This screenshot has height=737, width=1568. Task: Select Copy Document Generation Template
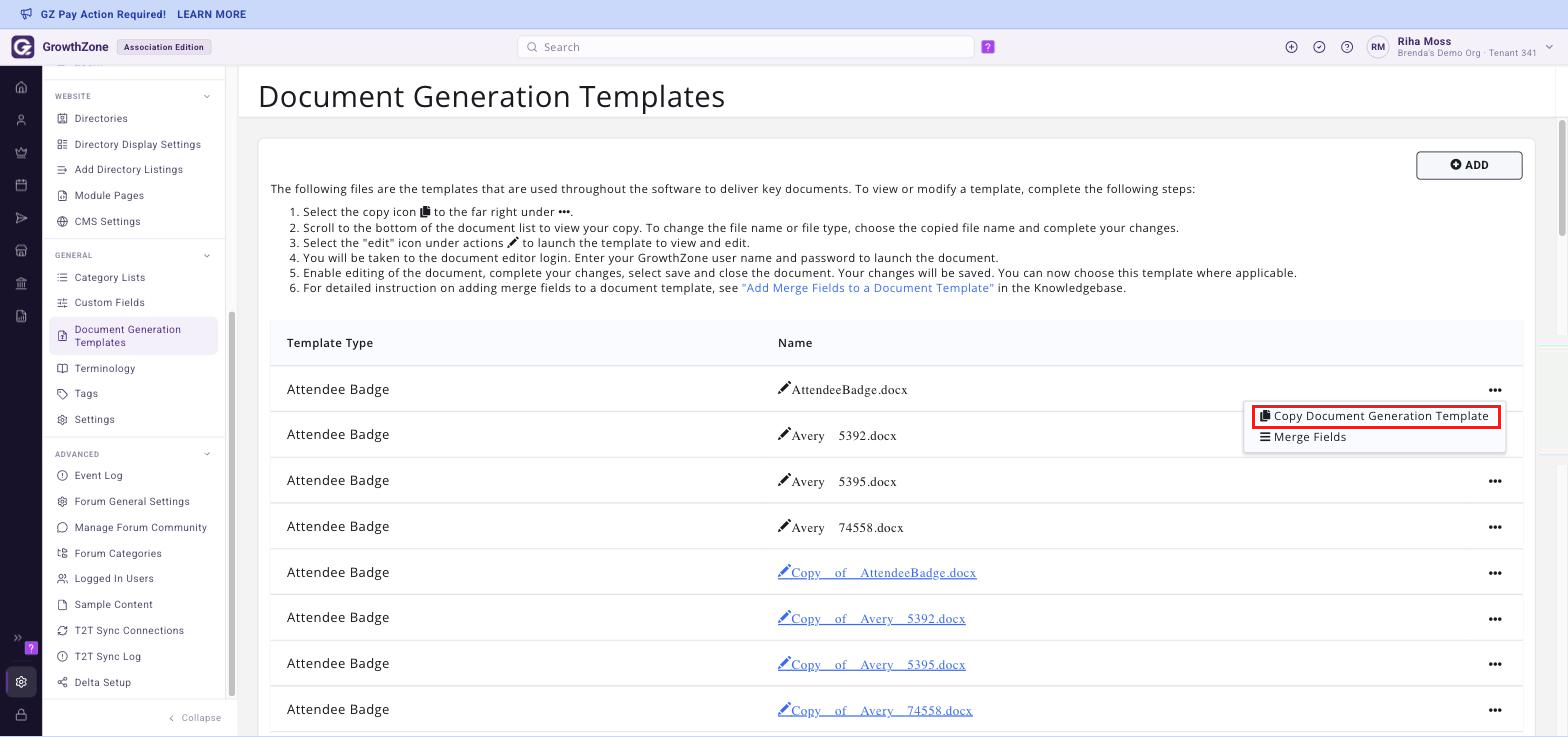pos(1375,416)
